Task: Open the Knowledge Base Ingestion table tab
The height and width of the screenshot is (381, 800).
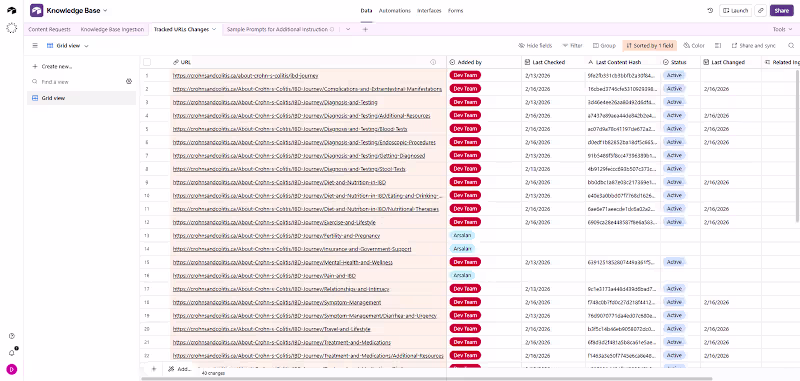Action: pos(112,30)
